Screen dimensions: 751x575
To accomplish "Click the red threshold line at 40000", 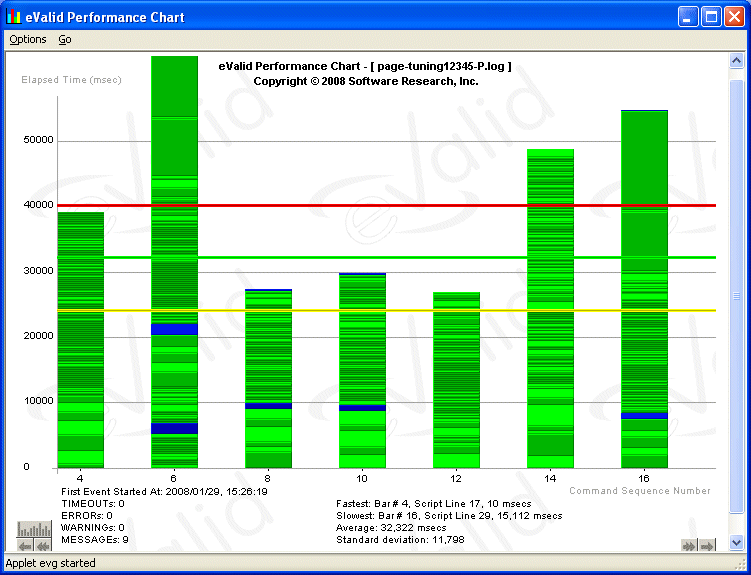I will 387,205.
